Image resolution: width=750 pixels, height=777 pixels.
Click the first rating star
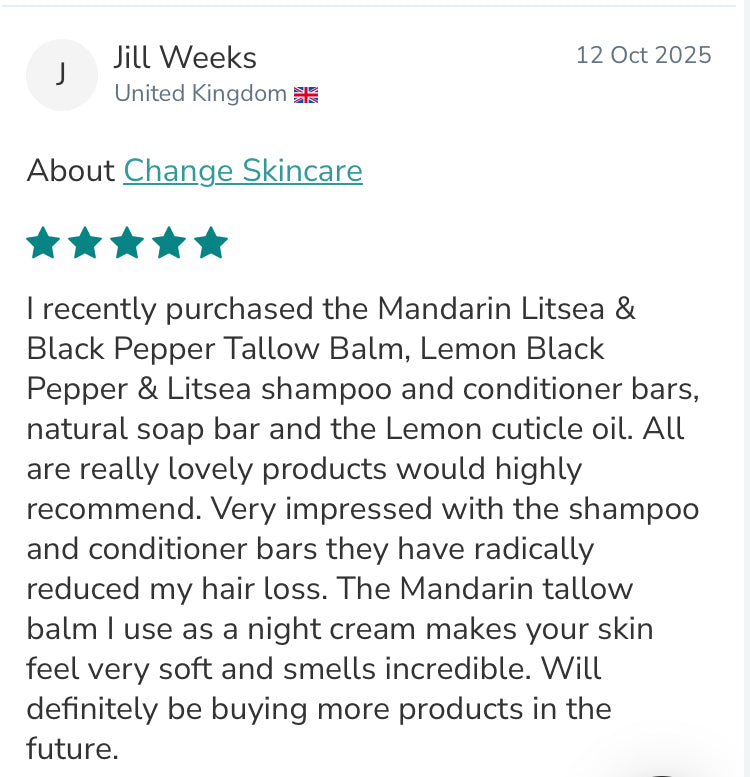[43, 243]
